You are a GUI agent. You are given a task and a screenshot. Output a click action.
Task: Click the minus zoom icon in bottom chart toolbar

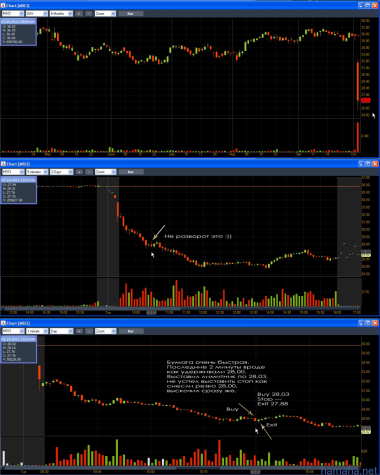pyautogui.click(x=89, y=331)
